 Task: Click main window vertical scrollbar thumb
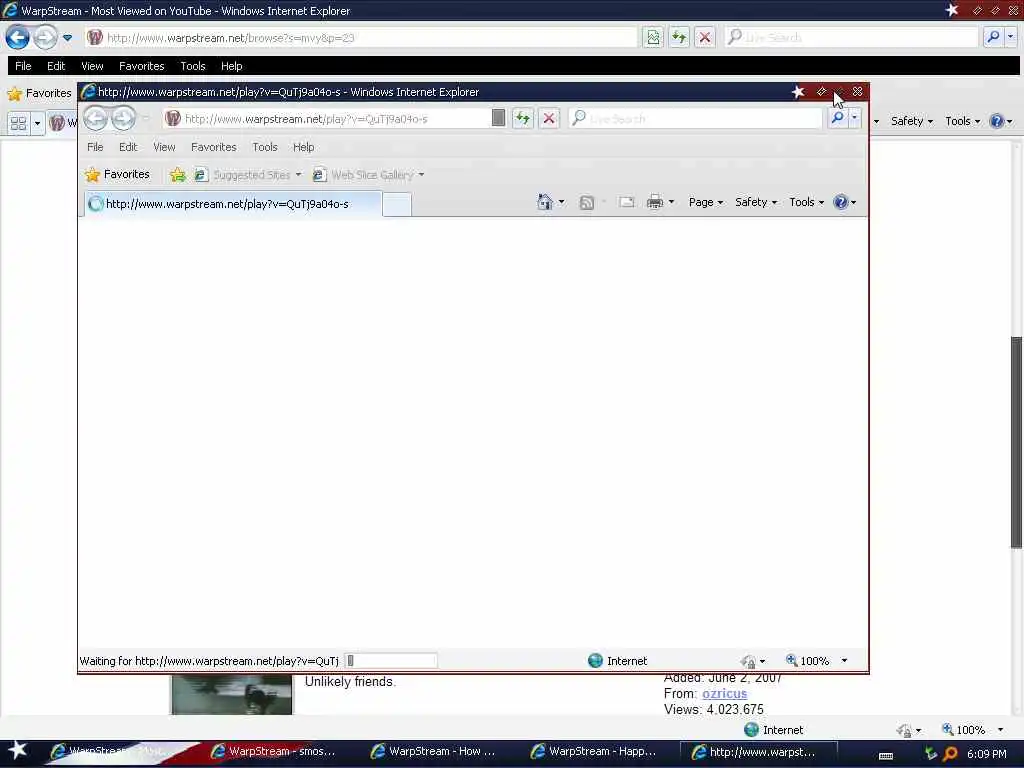(1016, 443)
